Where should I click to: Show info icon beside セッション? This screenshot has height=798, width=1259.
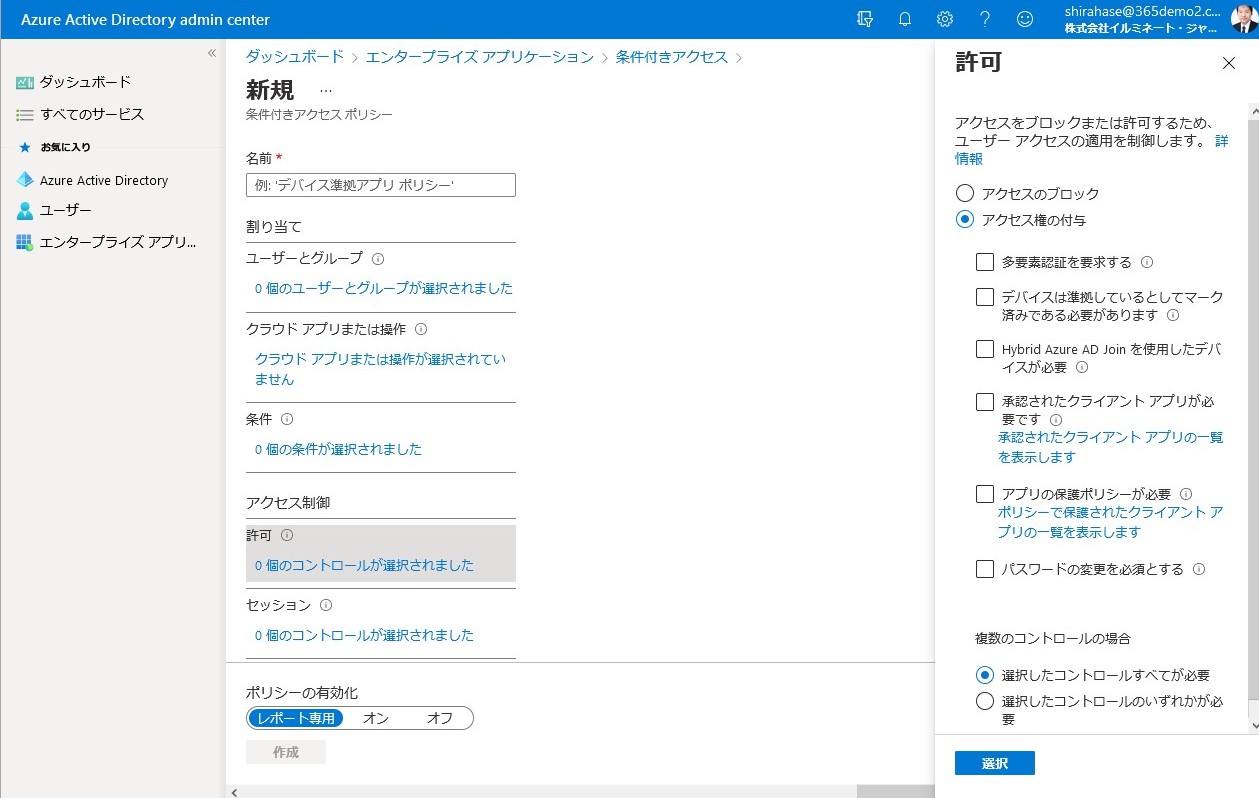coord(326,606)
